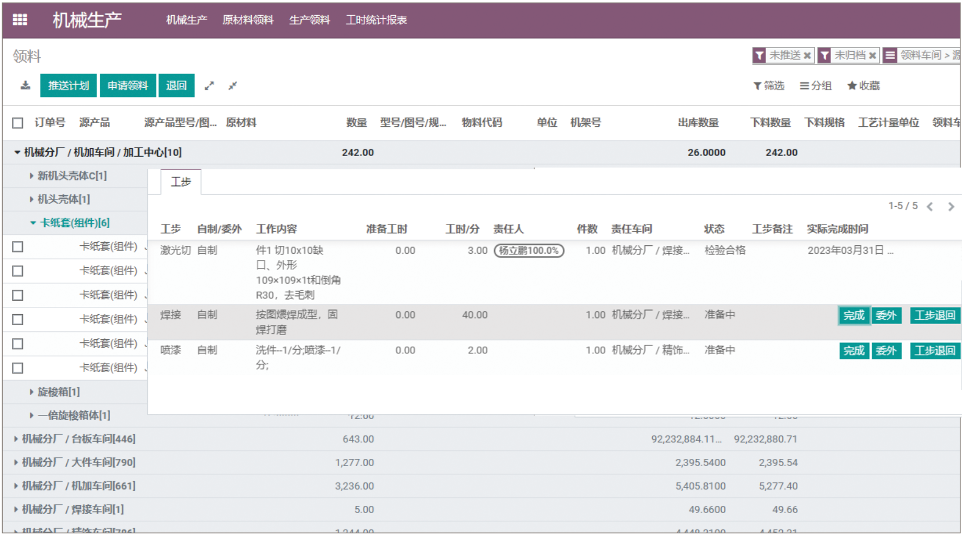Open the 筛选 filter dropdown

(769, 86)
